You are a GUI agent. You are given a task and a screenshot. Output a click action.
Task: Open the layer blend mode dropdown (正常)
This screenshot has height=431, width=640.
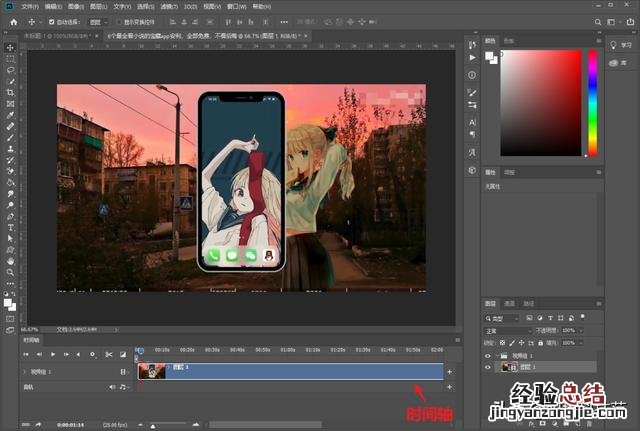[x=508, y=330]
